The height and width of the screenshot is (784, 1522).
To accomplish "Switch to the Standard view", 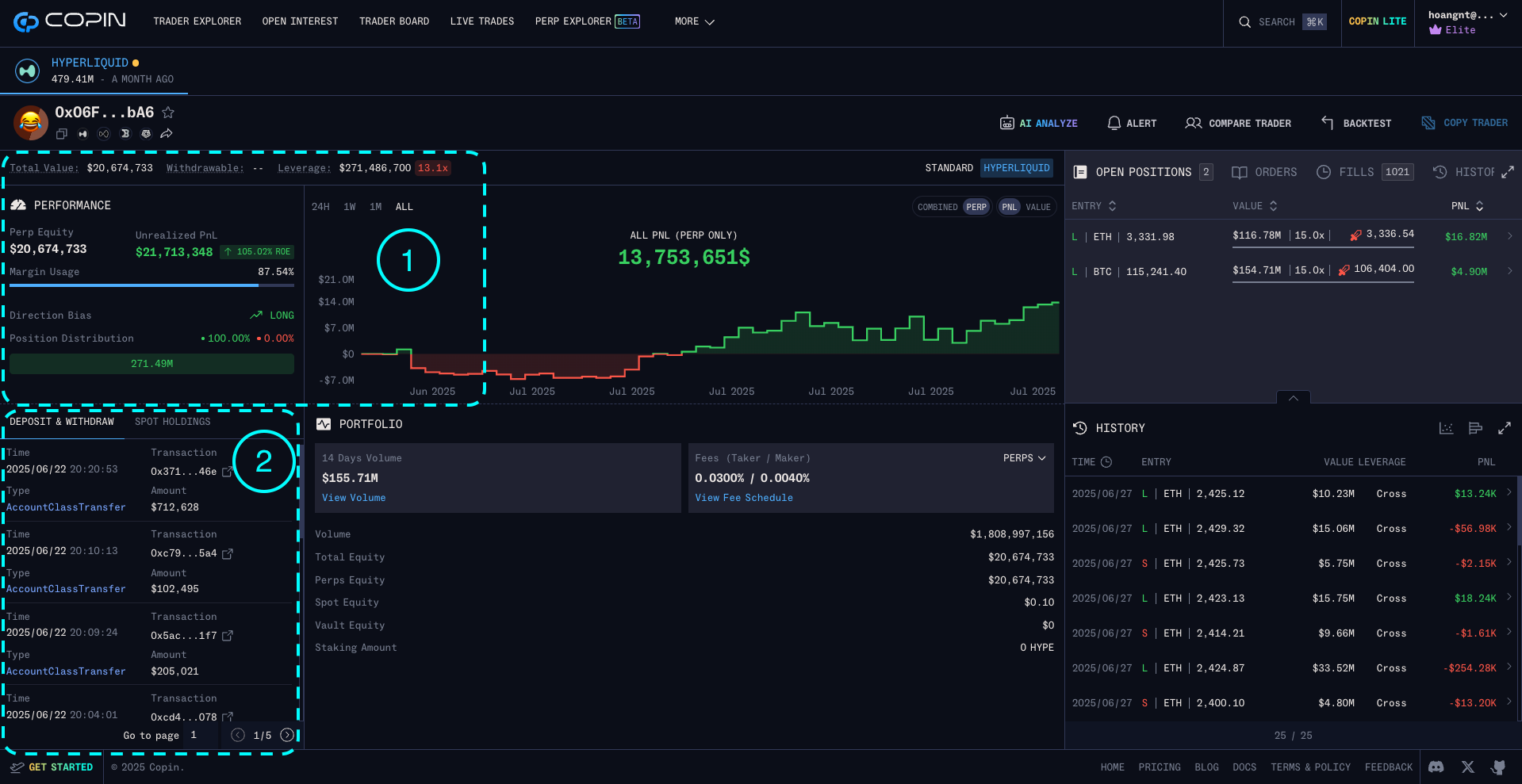I will (949, 168).
